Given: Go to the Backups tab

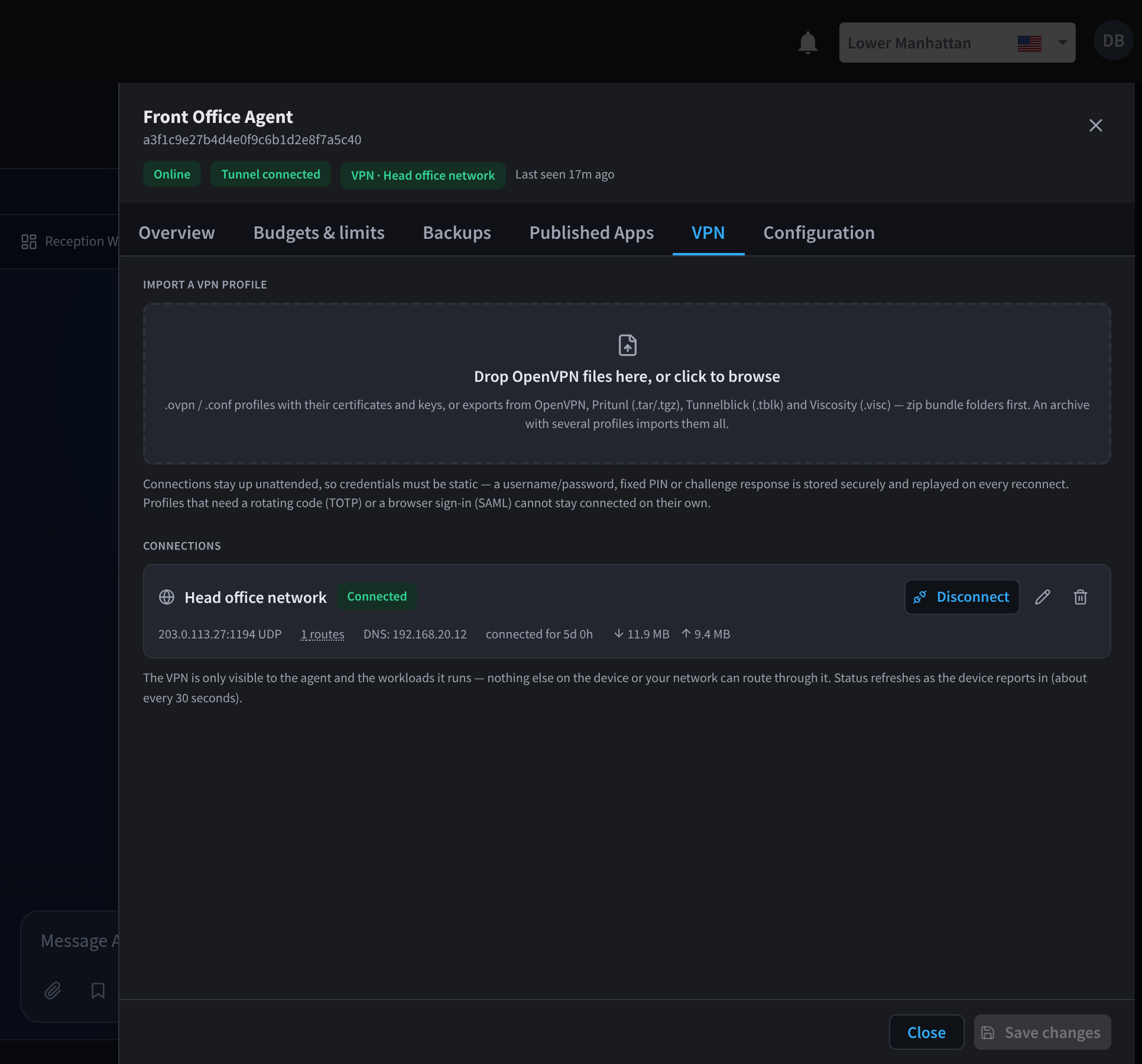Looking at the screenshot, I should click(x=457, y=232).
